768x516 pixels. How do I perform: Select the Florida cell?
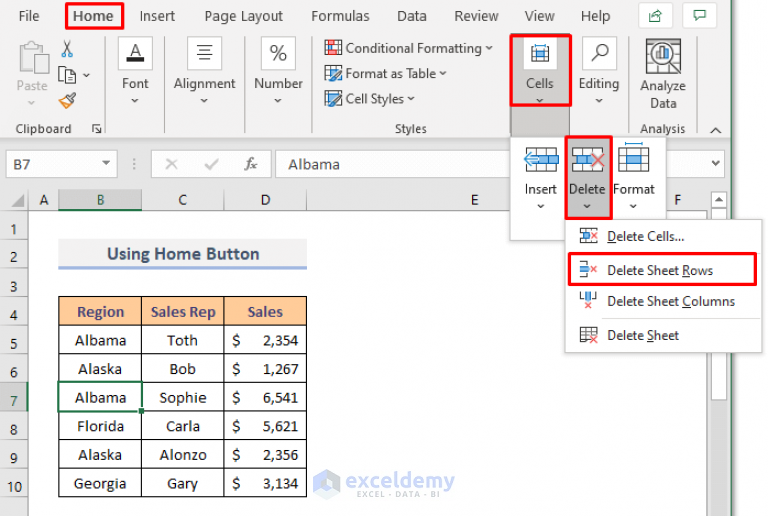point(100,426)
